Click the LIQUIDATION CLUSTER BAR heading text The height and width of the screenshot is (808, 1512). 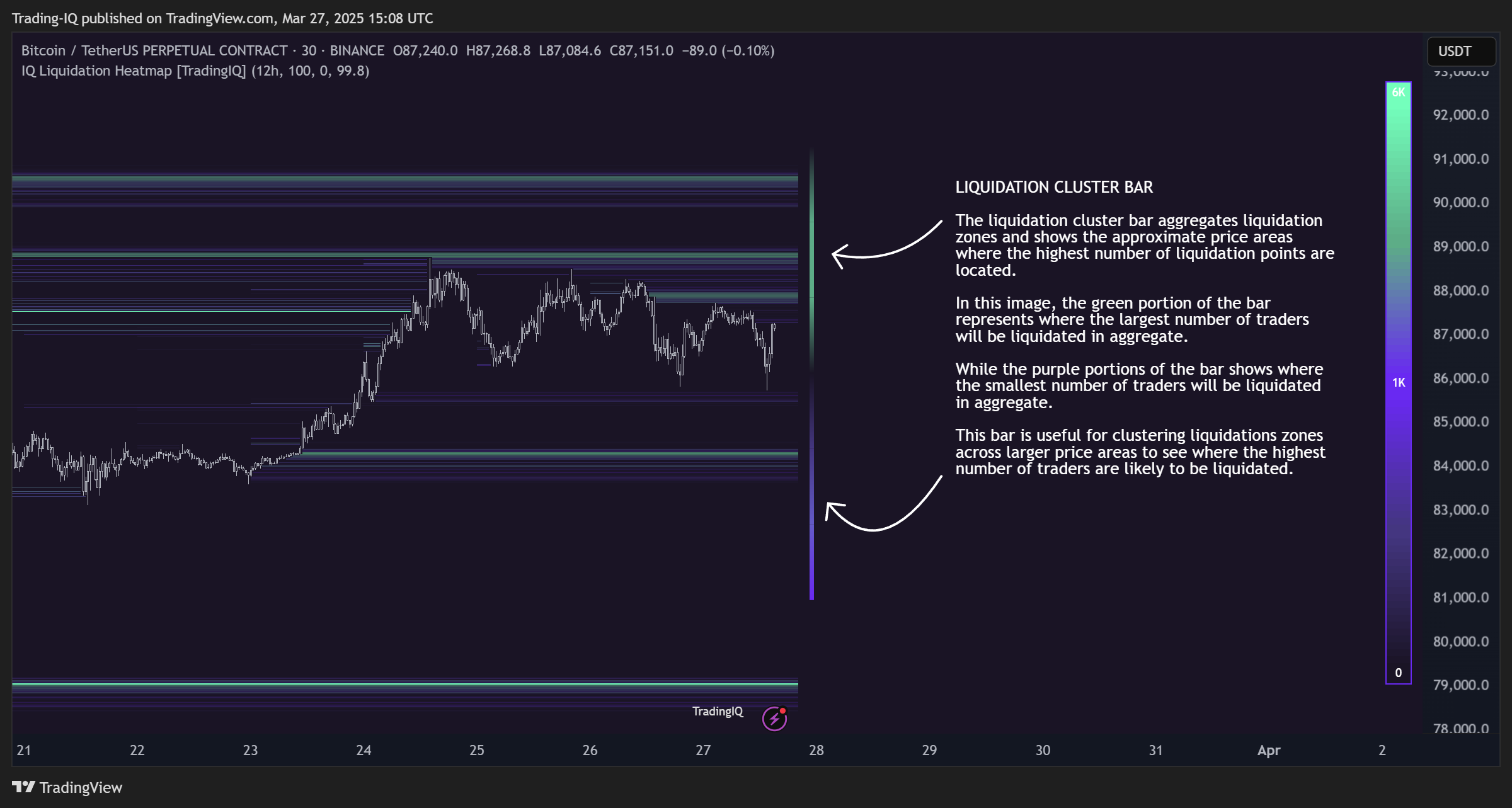click(x=1054, y=187)
